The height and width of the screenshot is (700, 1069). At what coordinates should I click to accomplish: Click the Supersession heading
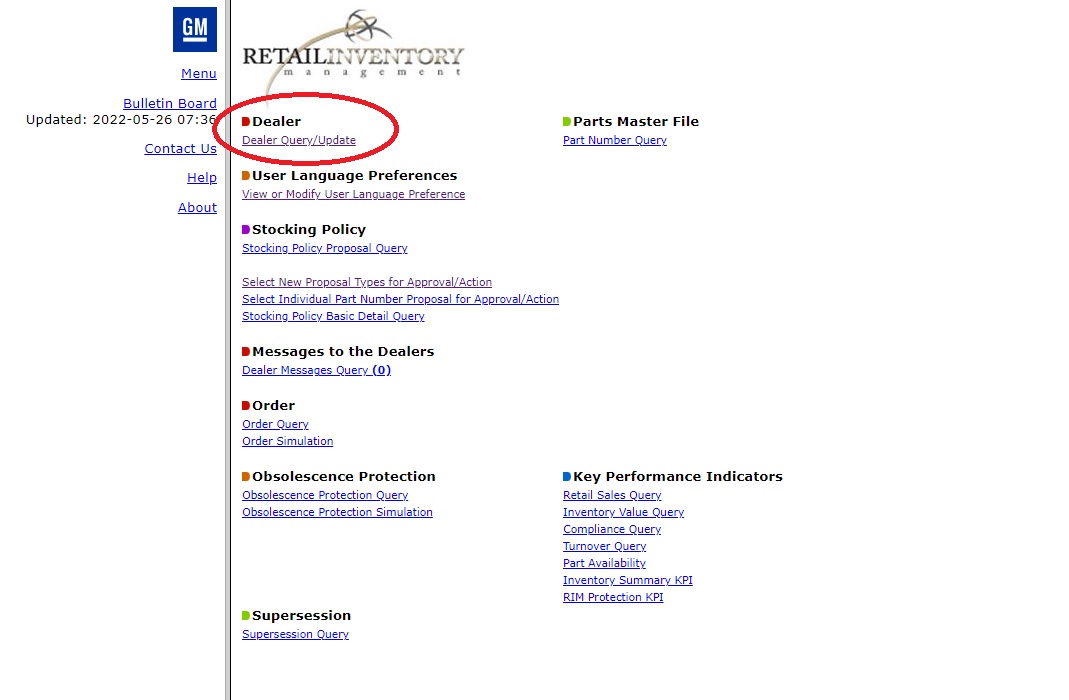click(301, 615)
